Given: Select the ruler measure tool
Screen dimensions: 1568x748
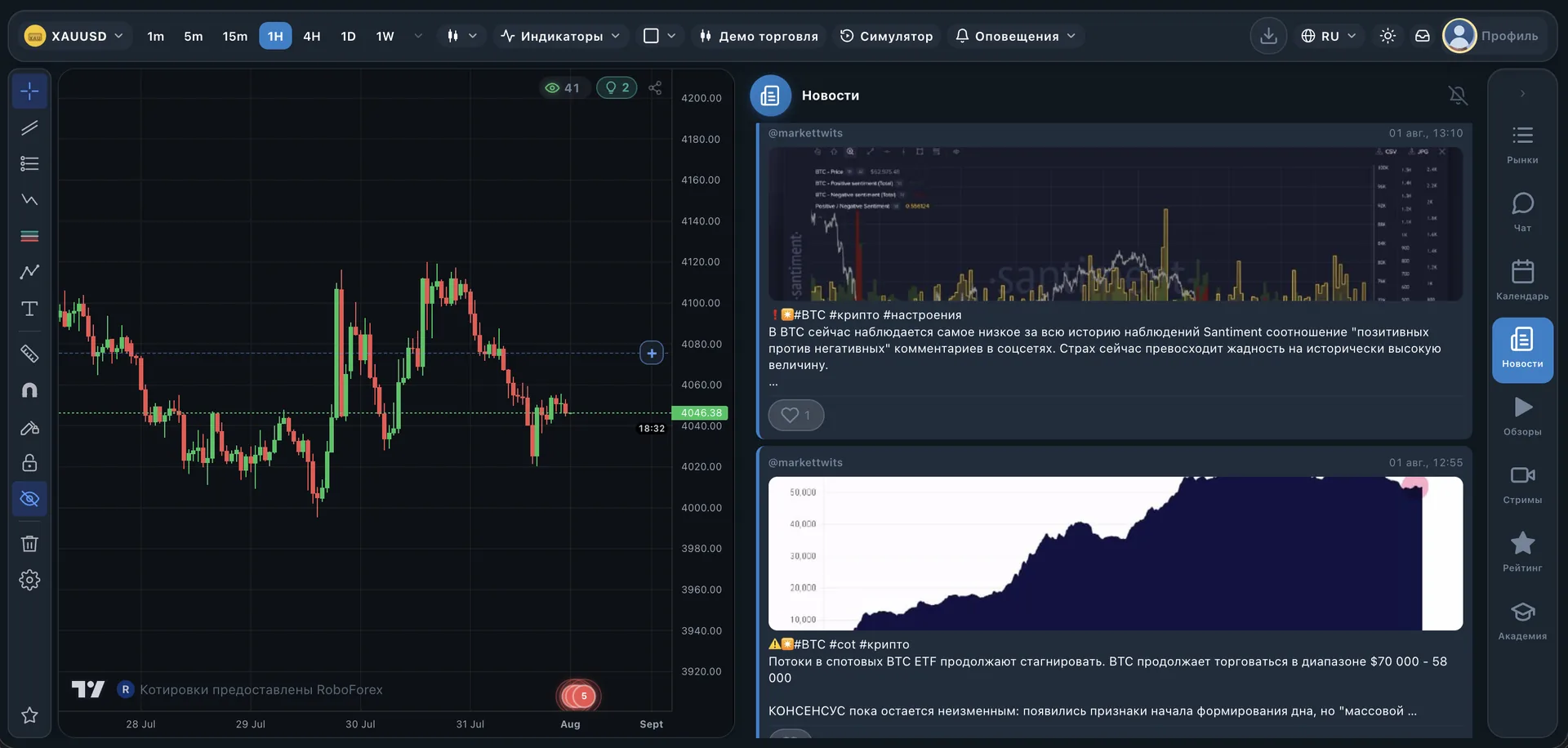Looking at the screenshot, I should point(29,354).
